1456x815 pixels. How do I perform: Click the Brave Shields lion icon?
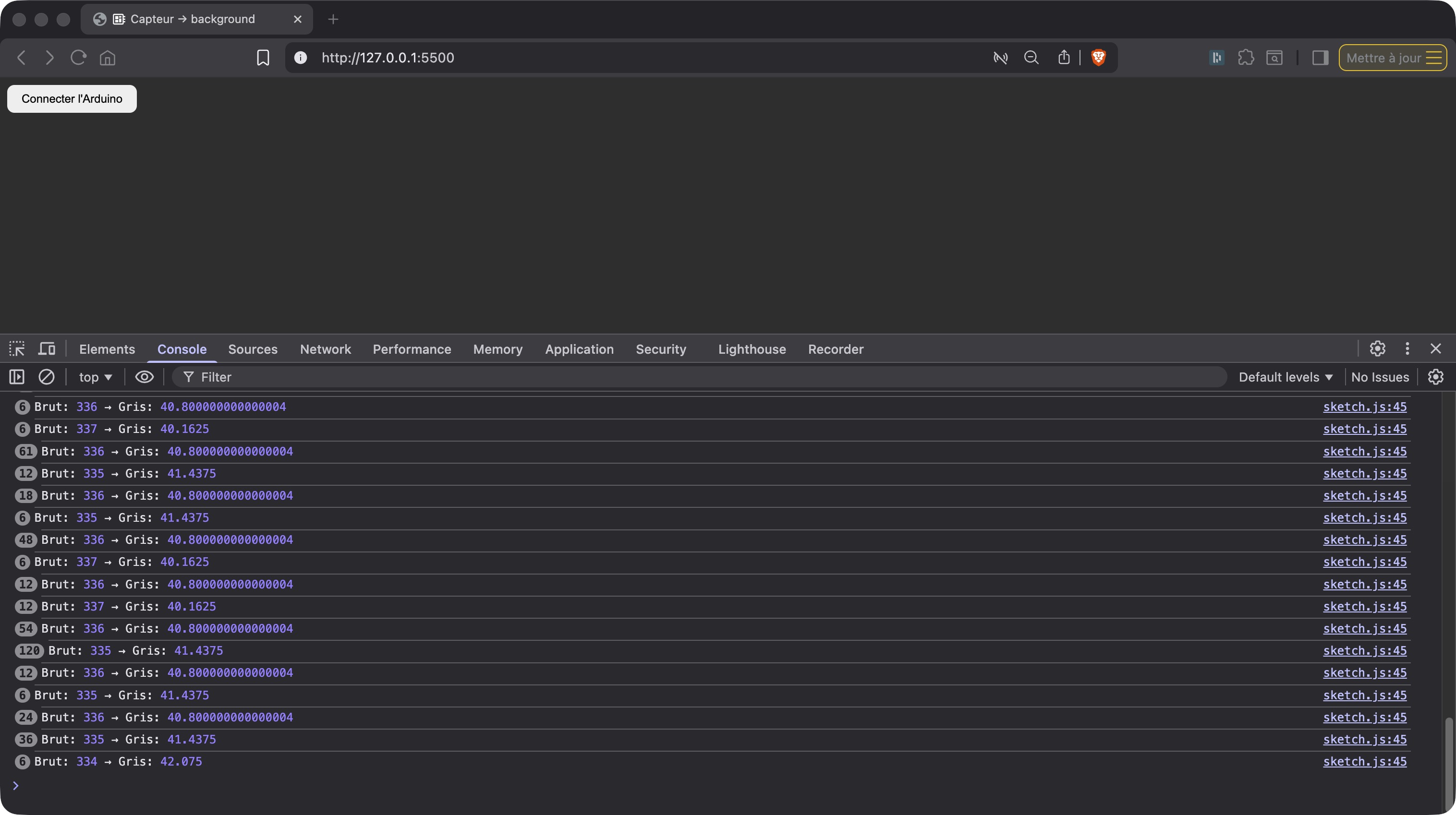click(x=1098, y=57)
